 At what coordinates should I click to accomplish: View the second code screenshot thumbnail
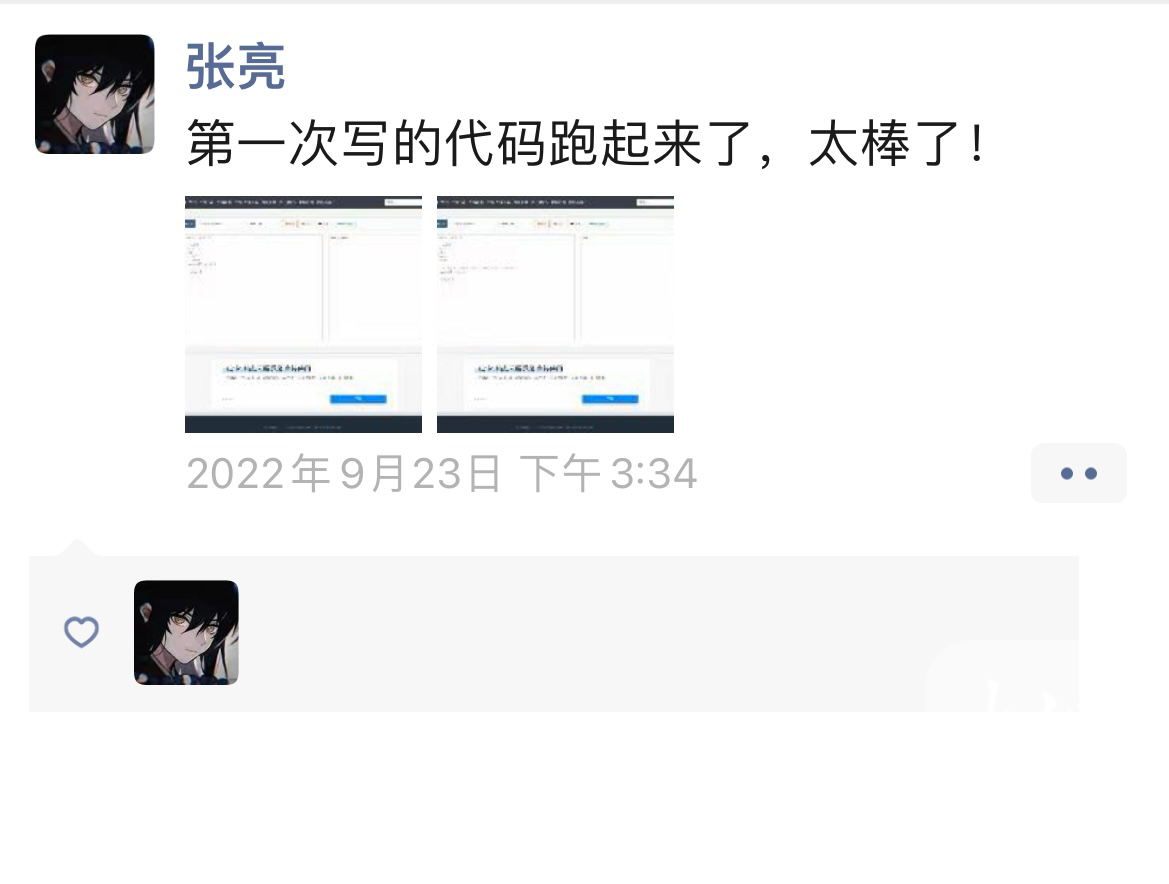pyautogui.click(x=555, y=315)
